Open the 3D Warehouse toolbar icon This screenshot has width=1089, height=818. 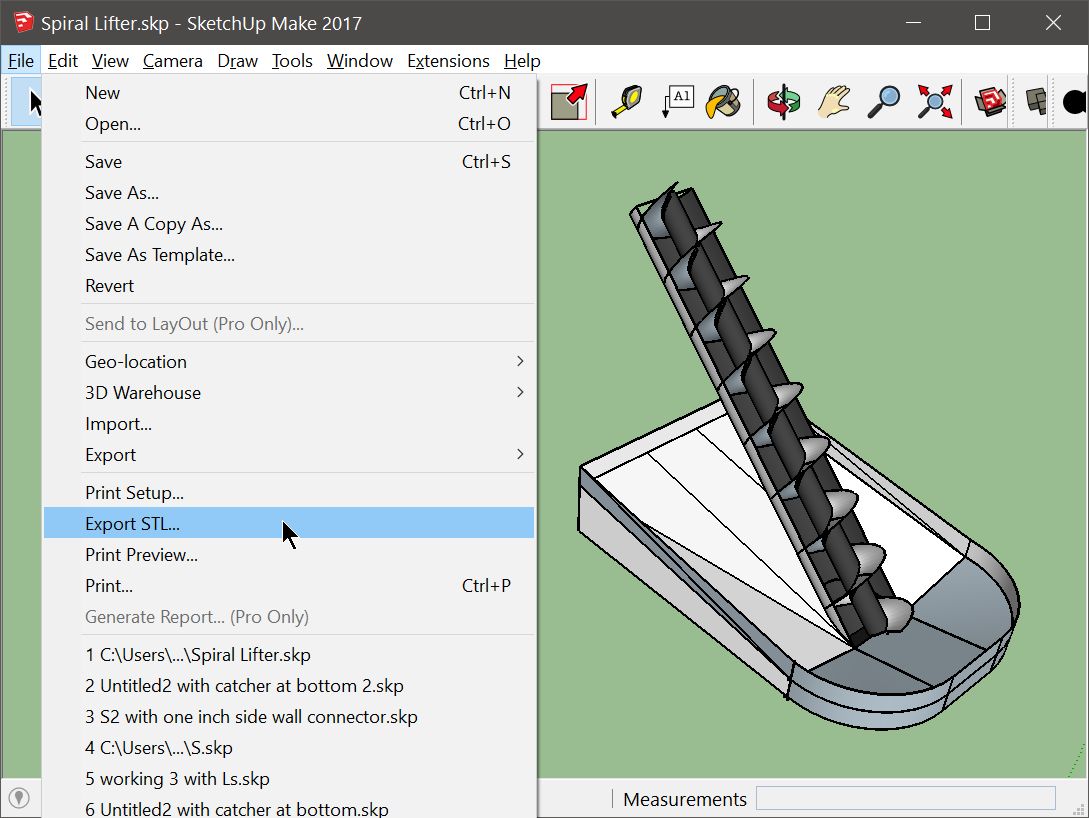click(990, 102)
